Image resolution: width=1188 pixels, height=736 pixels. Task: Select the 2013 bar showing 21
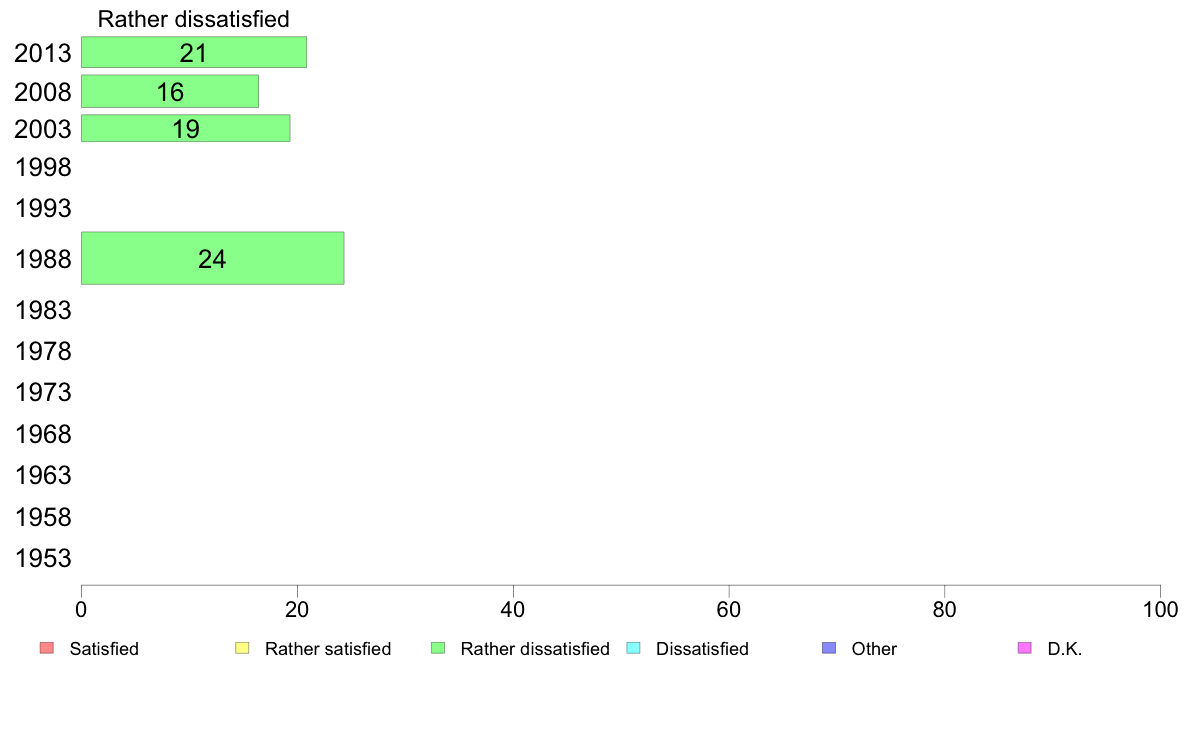tap(194, 52)
